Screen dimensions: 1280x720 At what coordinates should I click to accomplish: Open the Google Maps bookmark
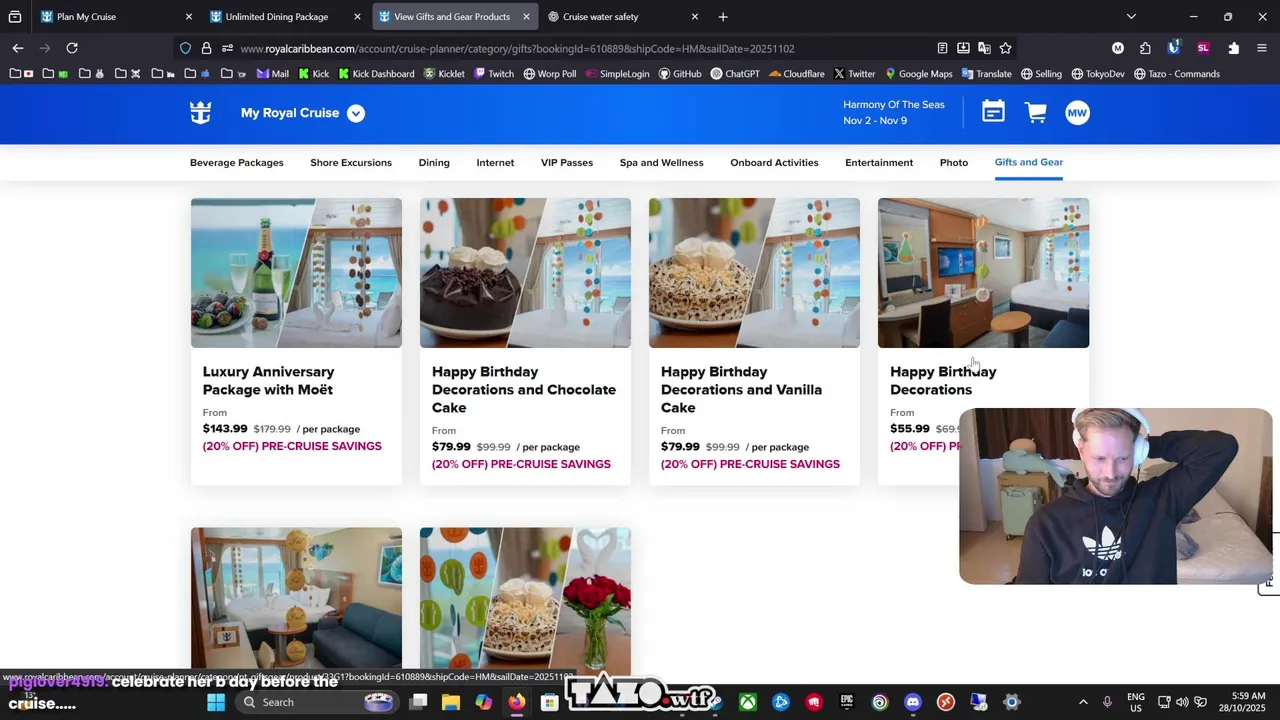(x=918, y=74)
